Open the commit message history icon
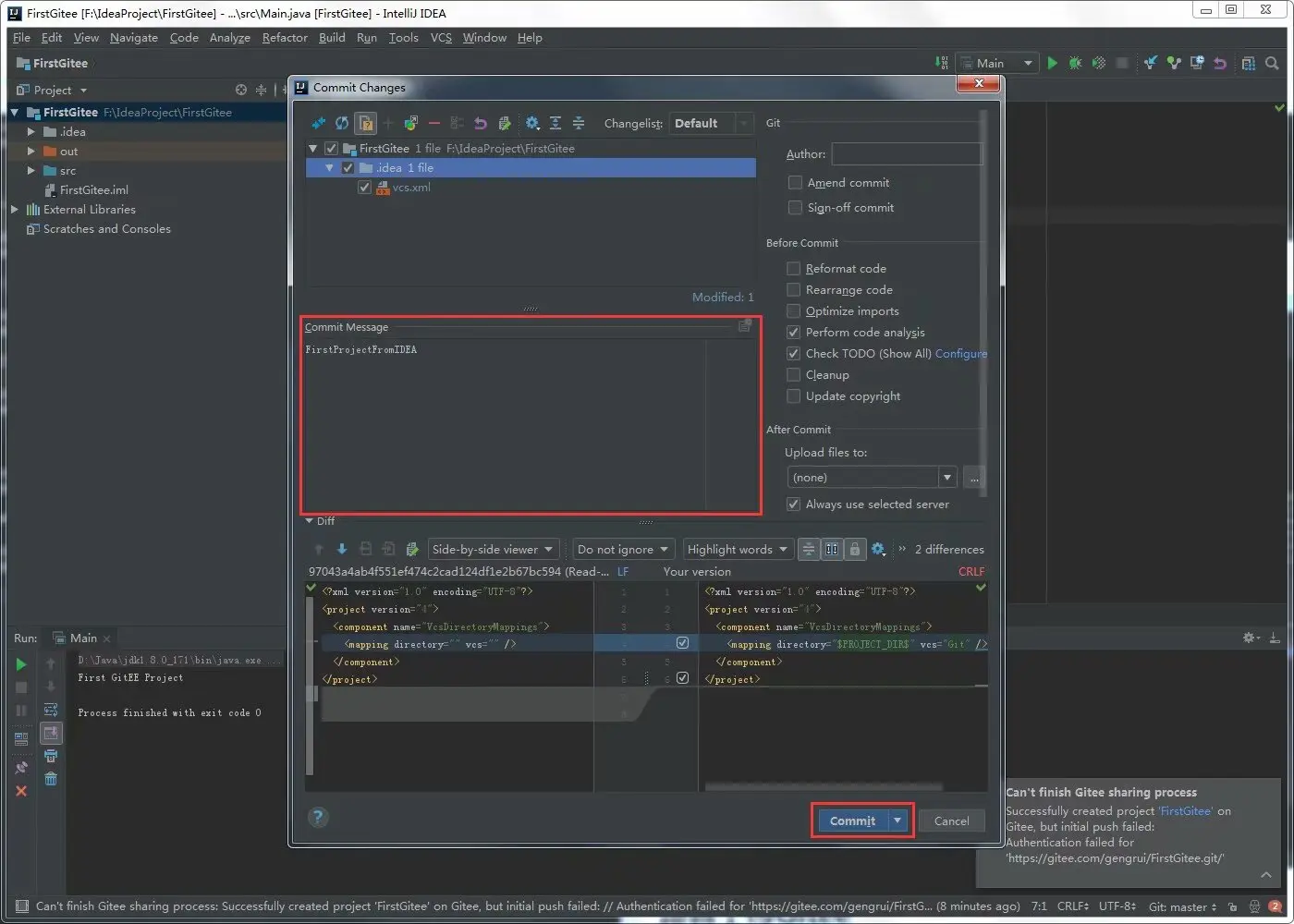Image resolution: width=1294 pixels, height=924 pixels. (x=744, y=326)
